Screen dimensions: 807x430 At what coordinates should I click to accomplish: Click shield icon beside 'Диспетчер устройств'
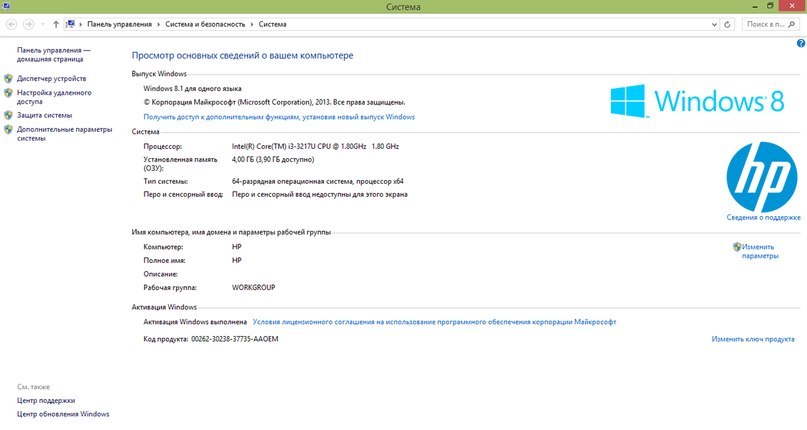coord(8,78)
